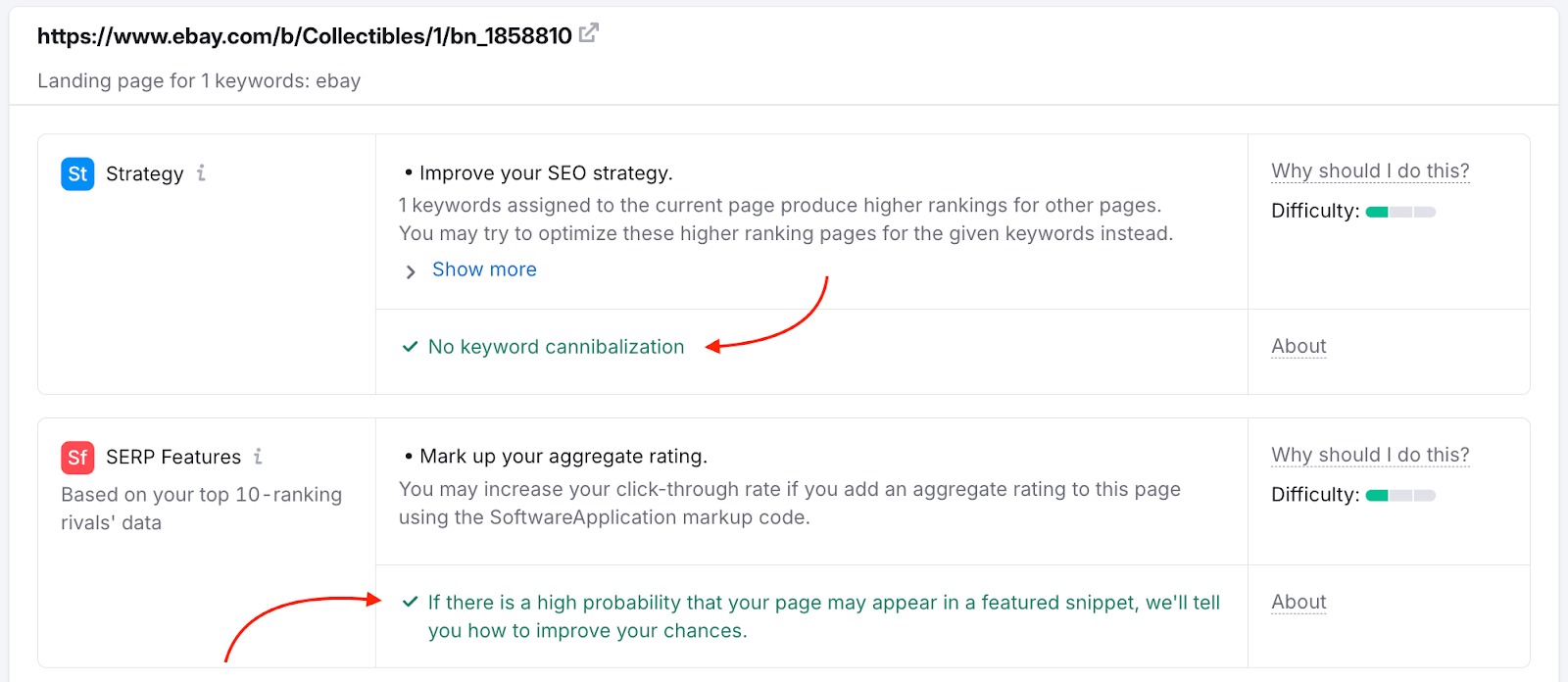Click the eBay Collectibles URL heading
Viewport: 1568px width, 682px height.
pyautogui.click(x=304, y=36)
